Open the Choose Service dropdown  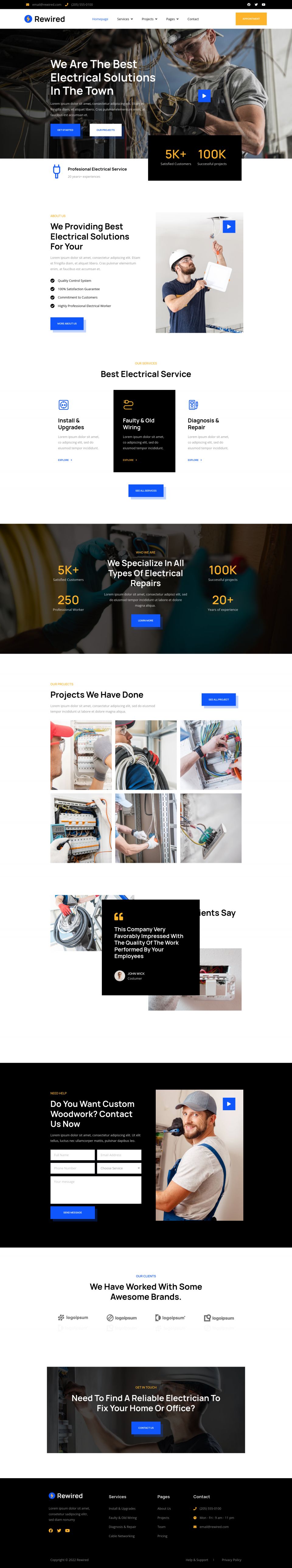point(119,1168)
